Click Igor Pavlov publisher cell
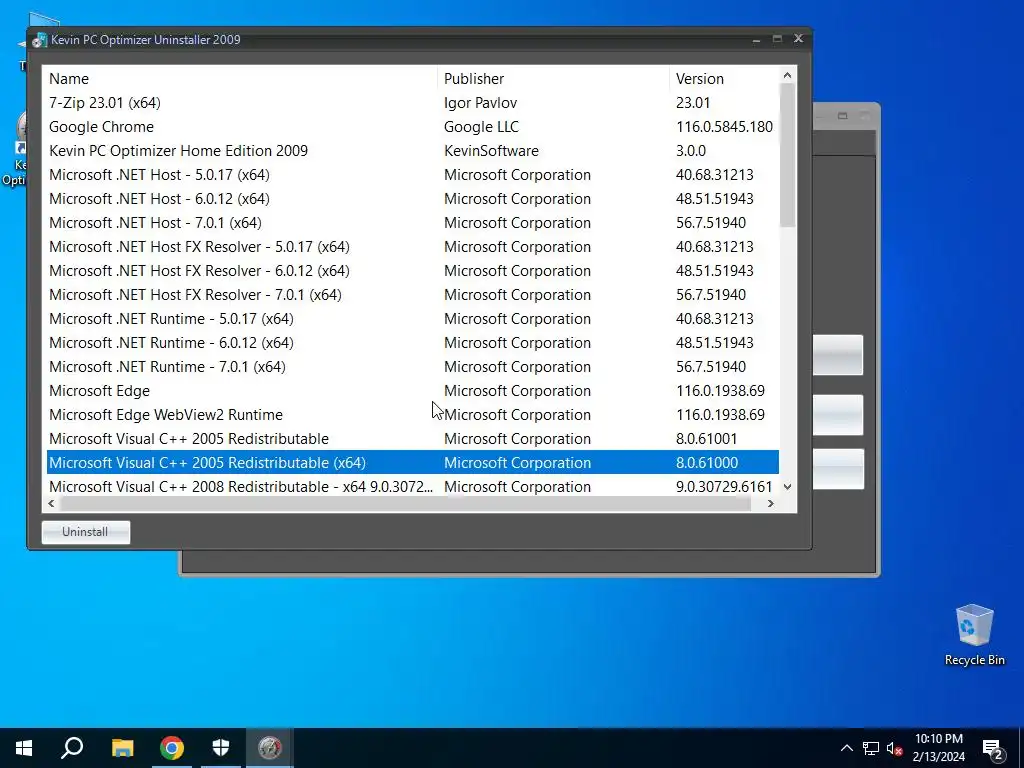Screen dimensions: 1024x768 click(481, 103)
